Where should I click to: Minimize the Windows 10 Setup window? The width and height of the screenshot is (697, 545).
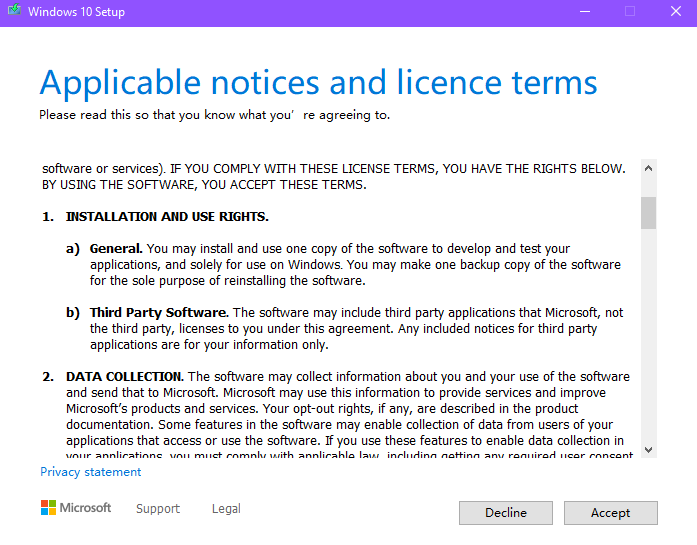pyautogui.click(x=584, y=12)
